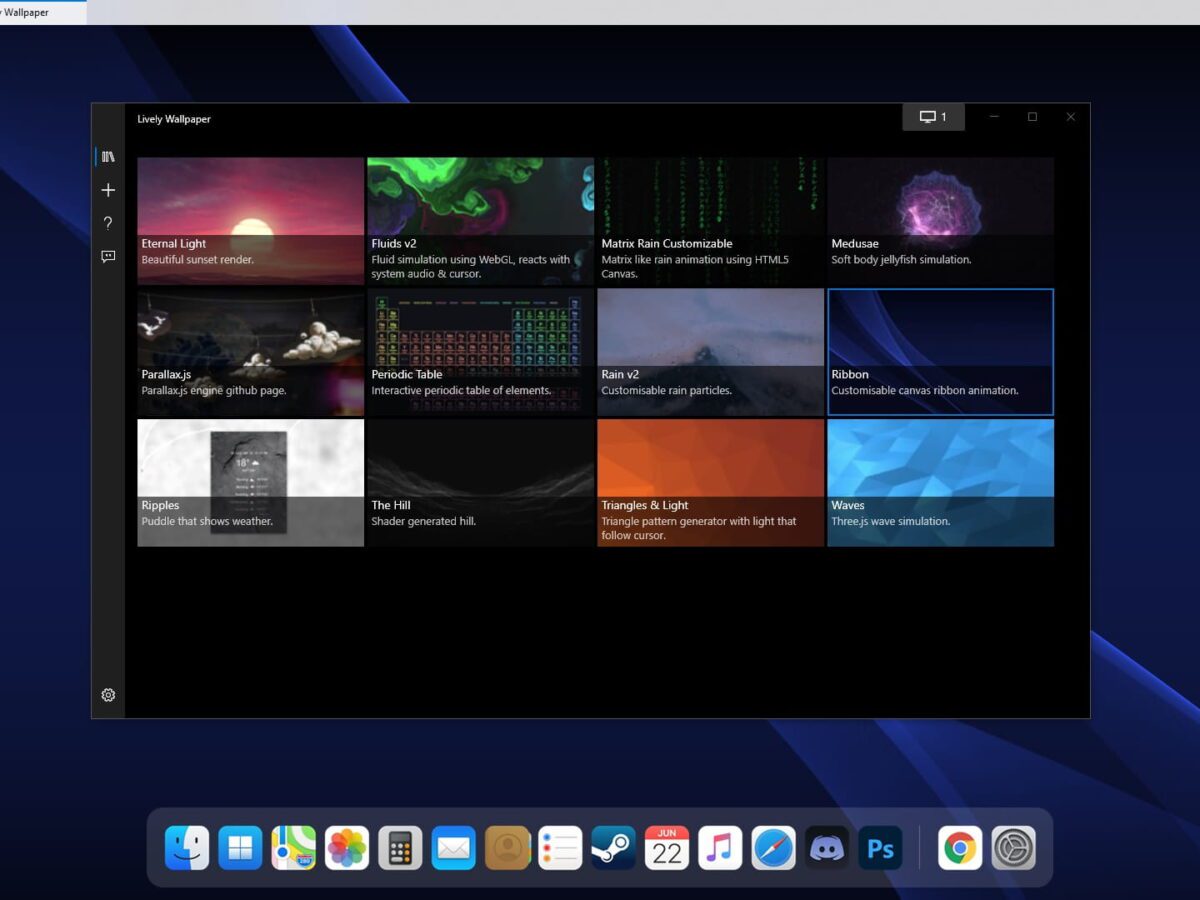
Task: Maximize the Lively Wallpaper window
Action: coord(1032,117)
